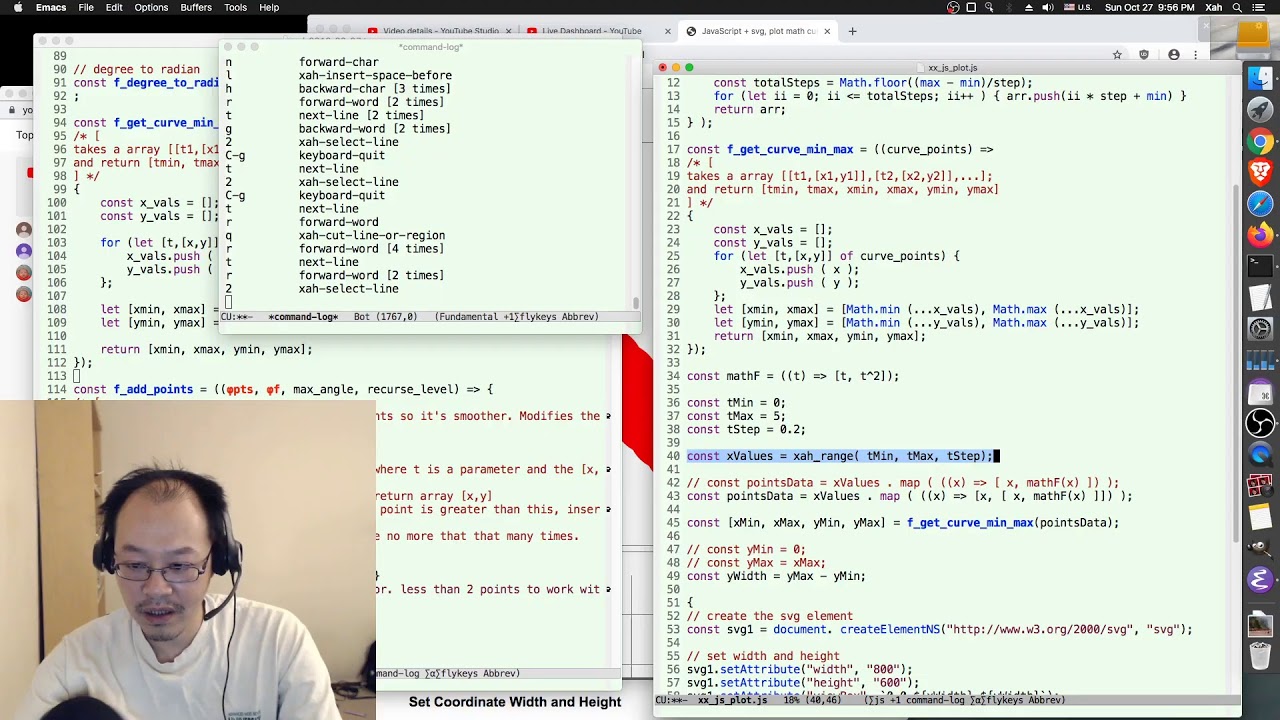
Task: Click '// degree to radian' comment in left window
Action: pyautogui.click(x=136, y=69)
